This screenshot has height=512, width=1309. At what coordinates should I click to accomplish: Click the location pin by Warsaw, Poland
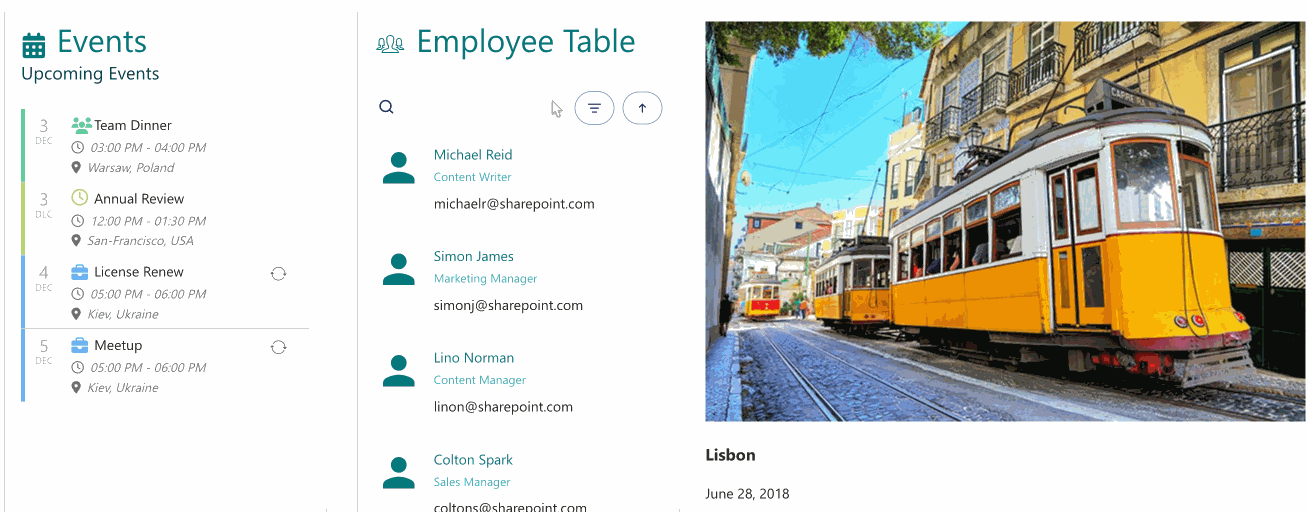pos(76,167)
